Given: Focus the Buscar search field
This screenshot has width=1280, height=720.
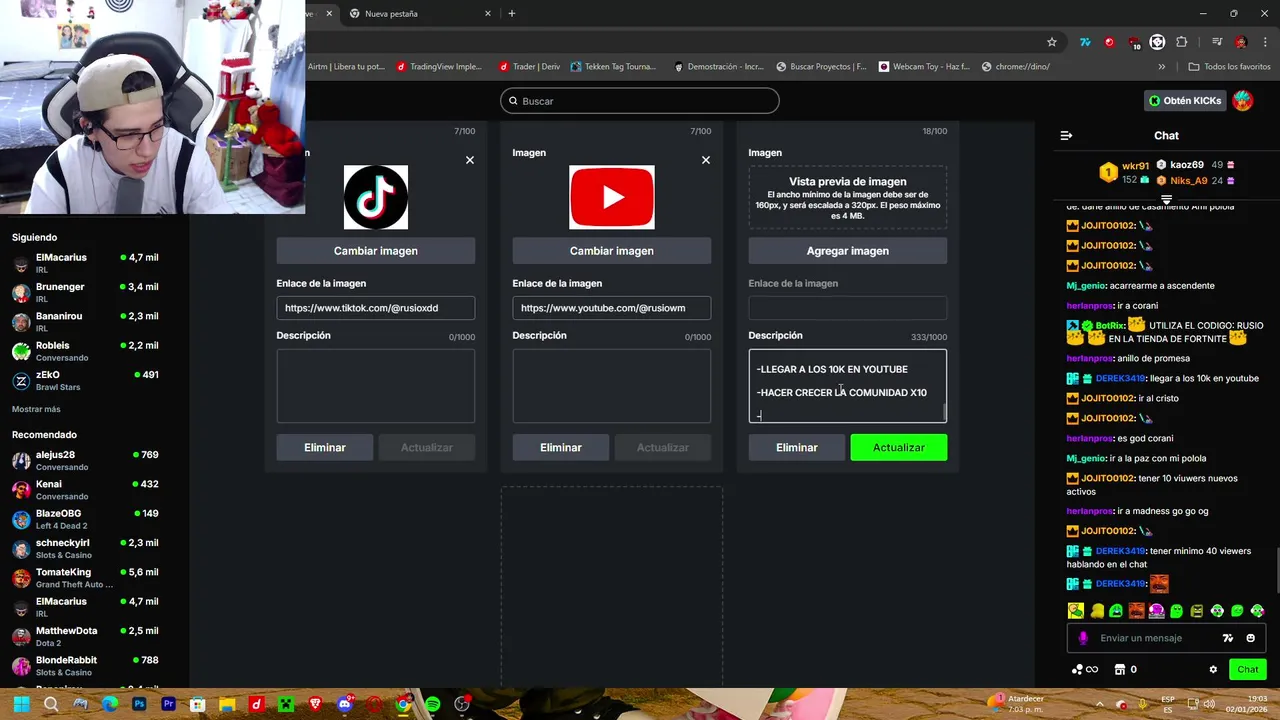Looking at the screenshot, I should (x=640, y=101).
